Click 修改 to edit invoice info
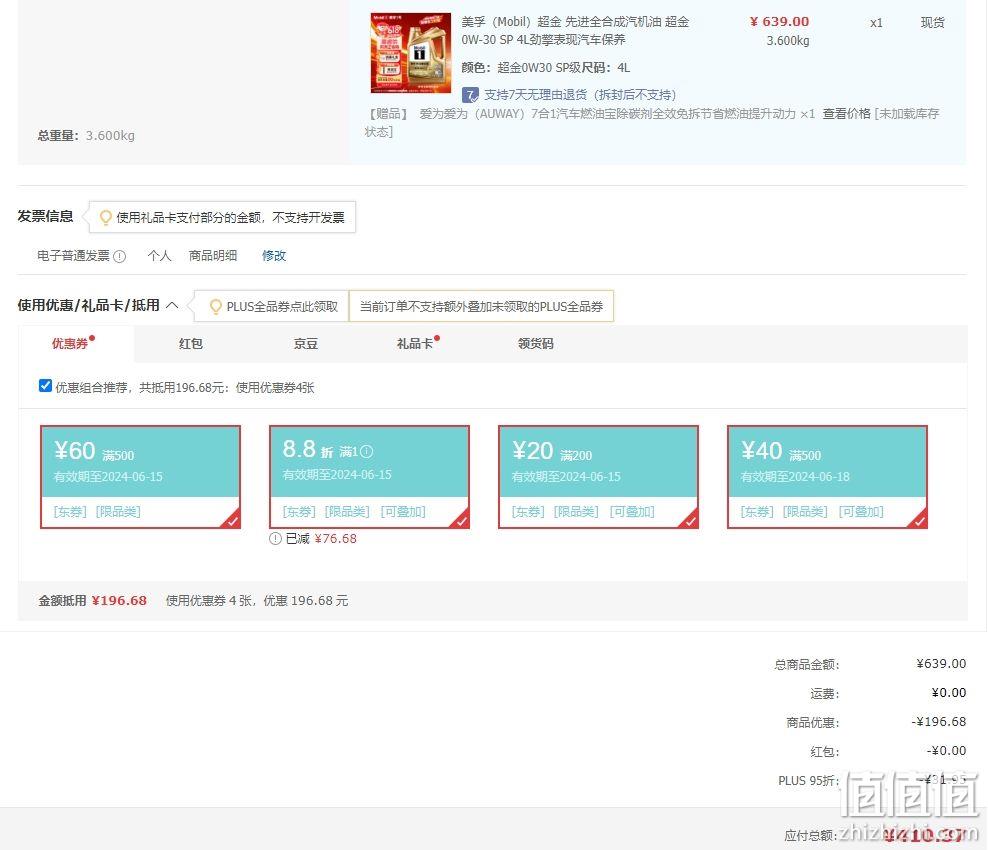The image size is (988, 850). click(x=274, y=256)
